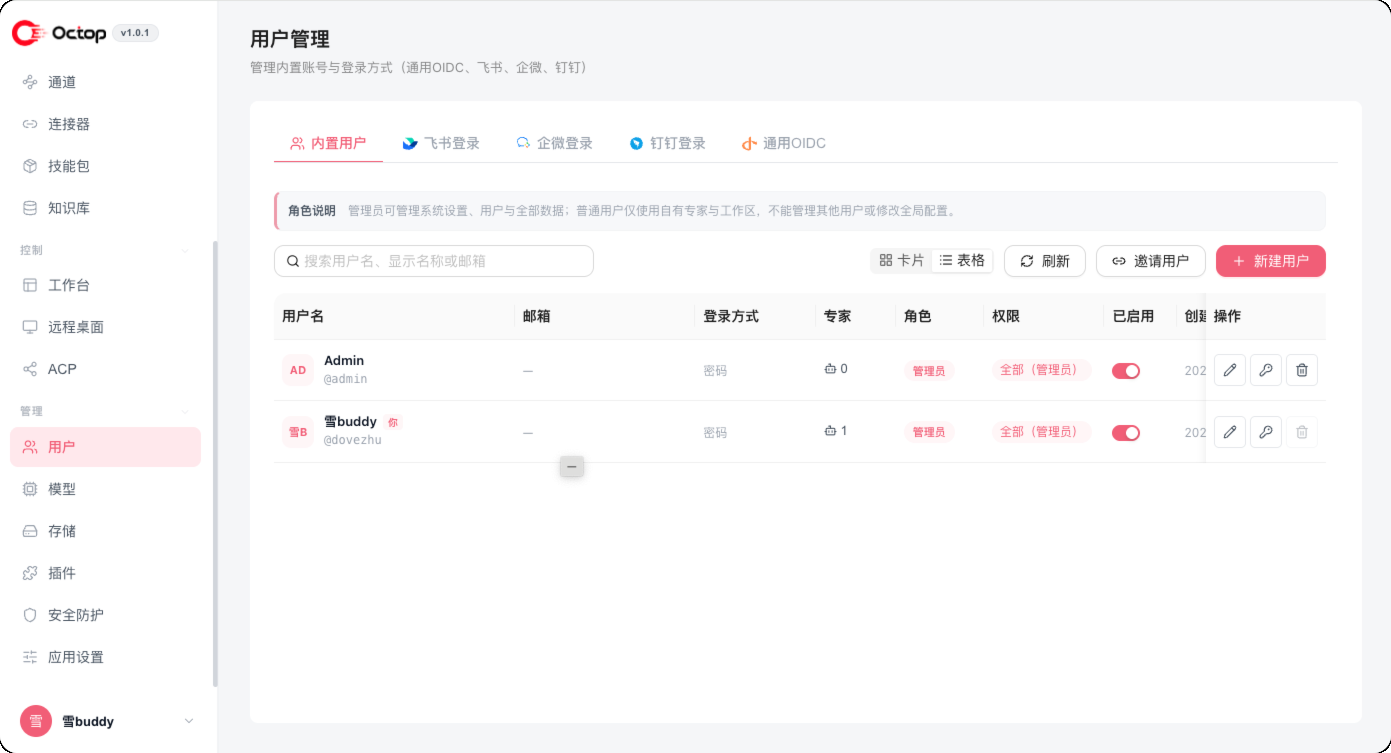Switch to the 企微登录 tab
Viewport: 1391px width, 753px height.
(554, 143)
